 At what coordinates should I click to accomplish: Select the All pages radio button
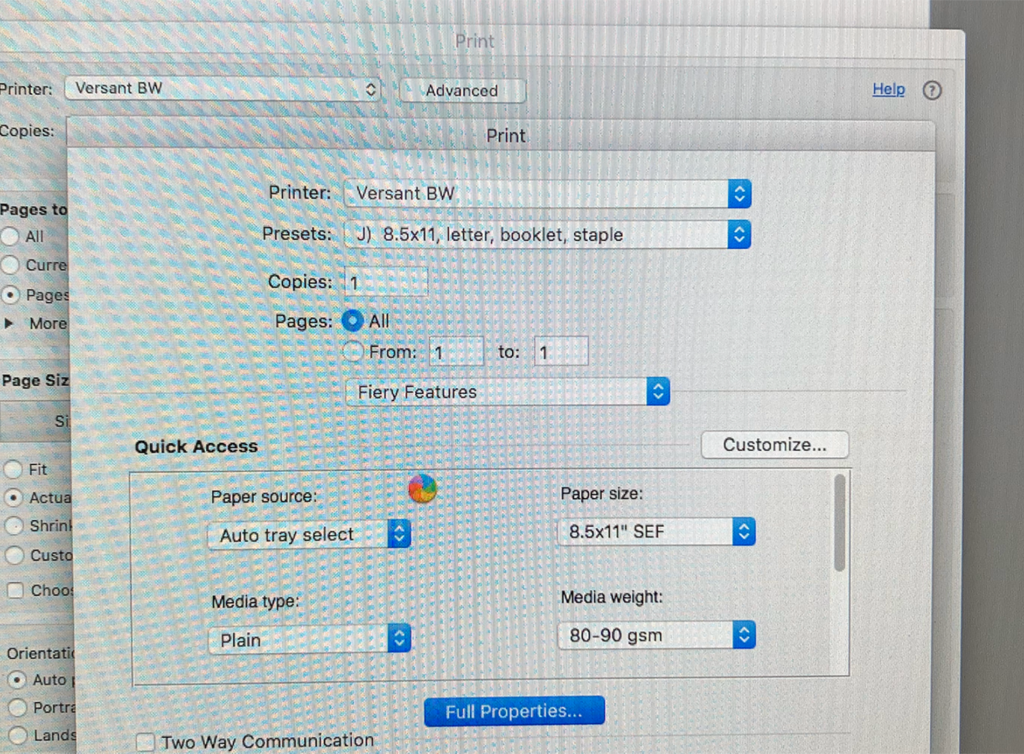click(x=353, y=321)
